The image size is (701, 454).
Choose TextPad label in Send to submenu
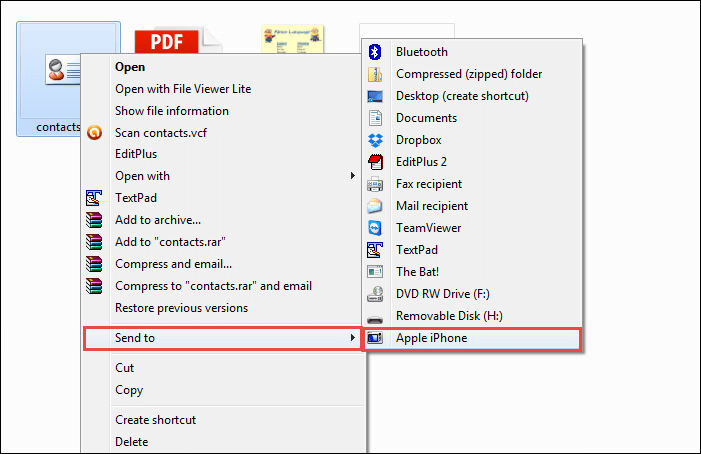pos(417,250)
